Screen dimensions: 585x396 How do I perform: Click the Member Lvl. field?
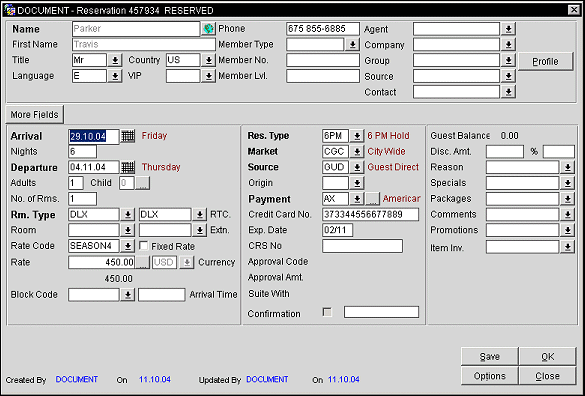(323, 76)
